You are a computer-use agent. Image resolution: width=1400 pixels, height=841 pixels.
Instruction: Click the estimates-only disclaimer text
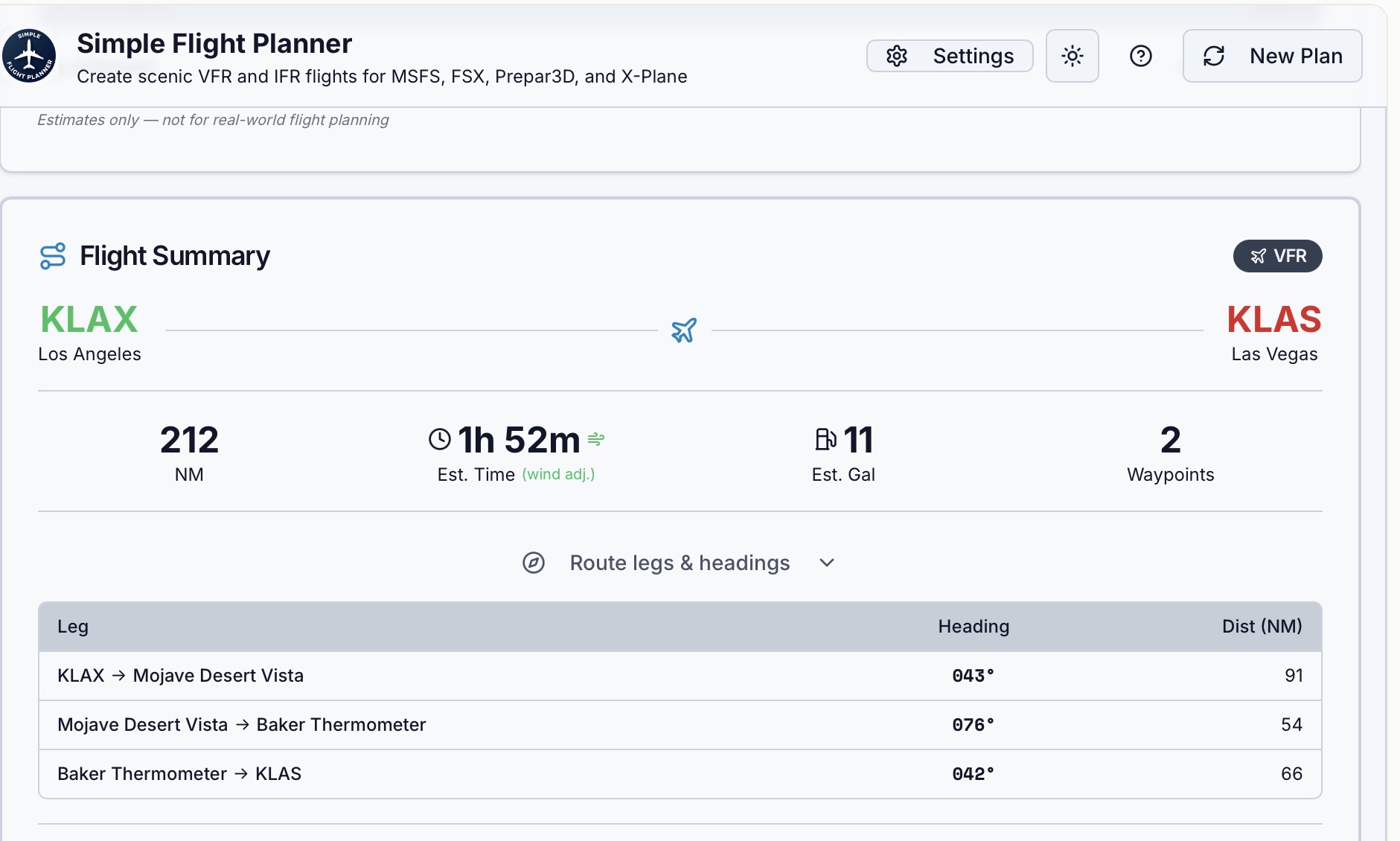coord(213,120)
